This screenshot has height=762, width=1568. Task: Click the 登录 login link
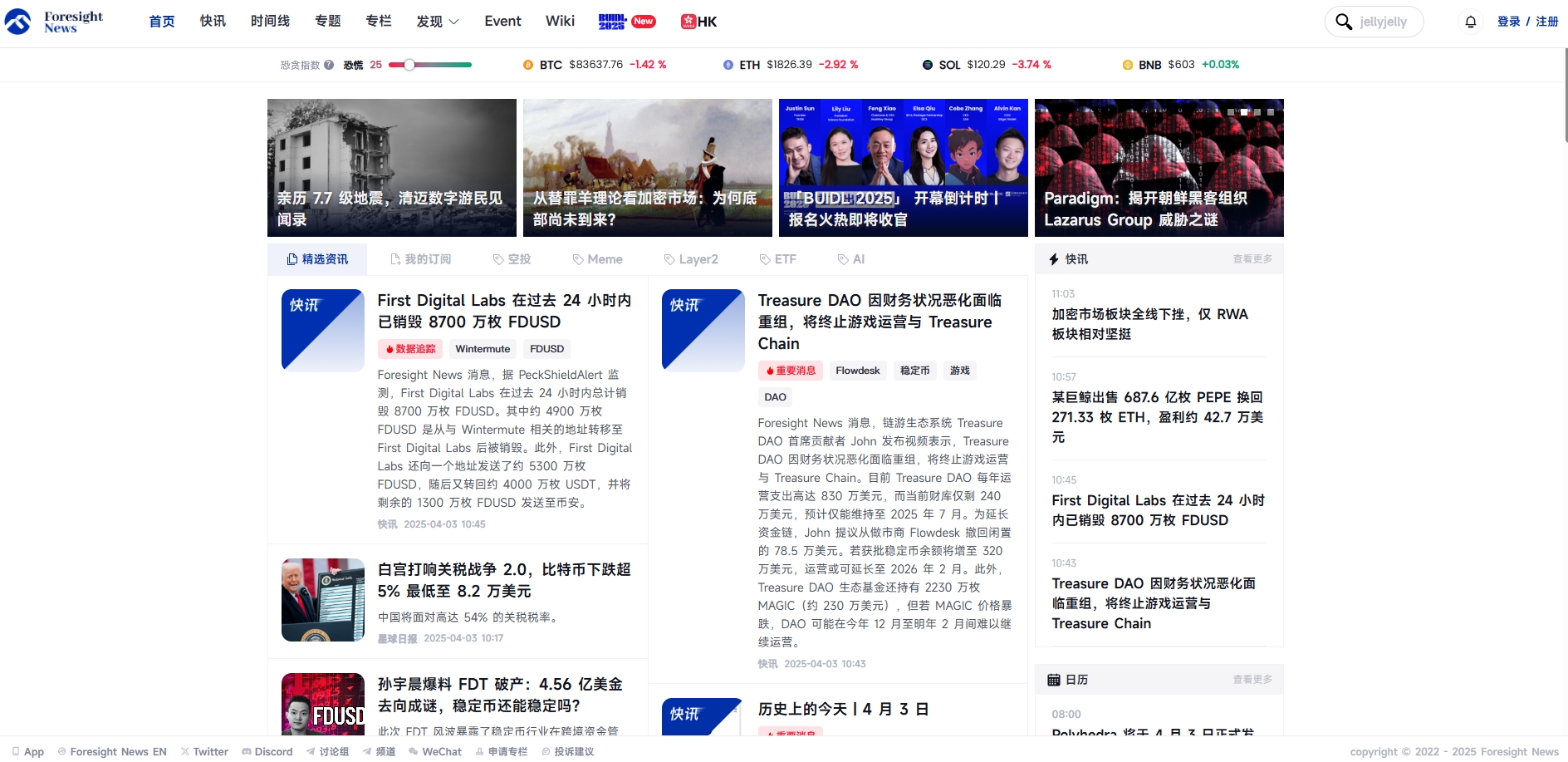click(x=1508, y=22)
